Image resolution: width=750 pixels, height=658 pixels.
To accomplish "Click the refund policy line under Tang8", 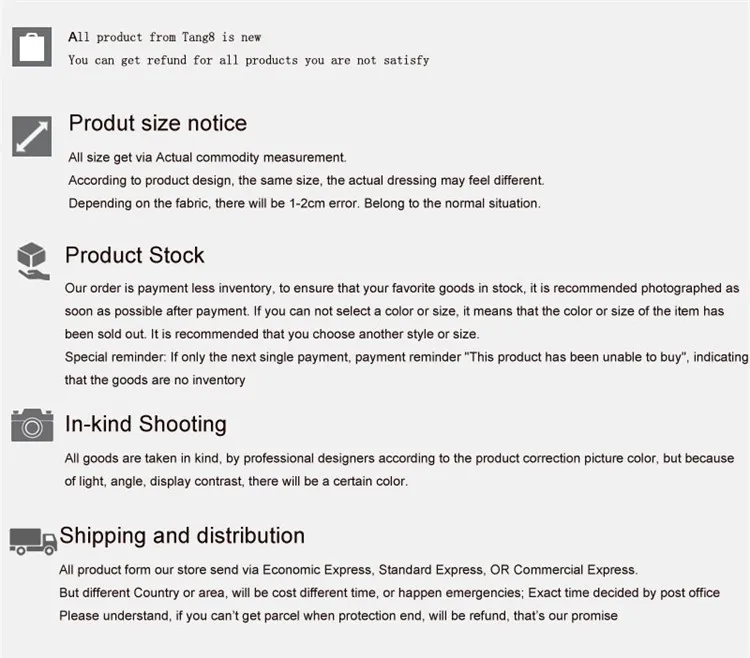I will tap(249, 60).
